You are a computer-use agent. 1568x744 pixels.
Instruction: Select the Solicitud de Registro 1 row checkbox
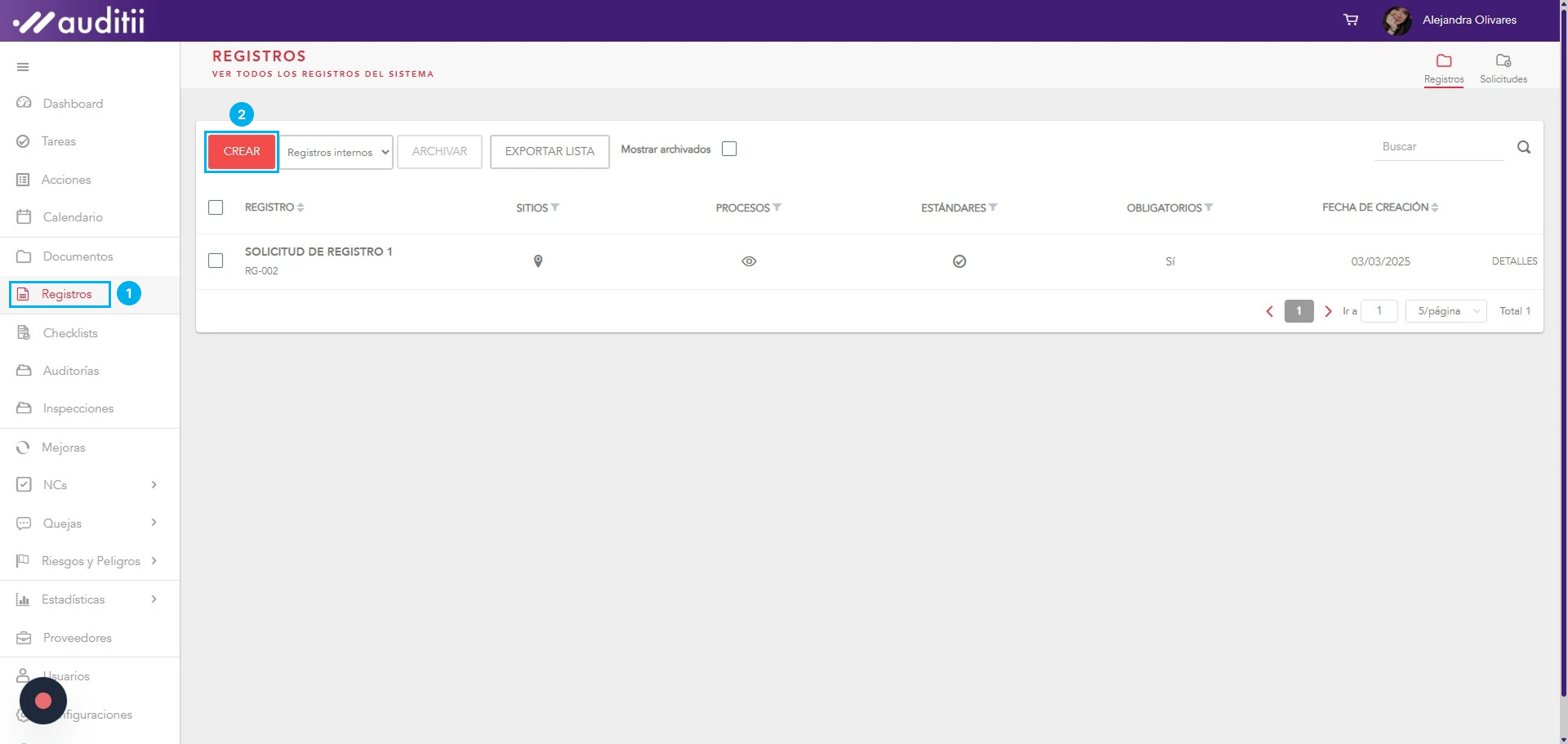pyautogui.click(x=216, y=261)
